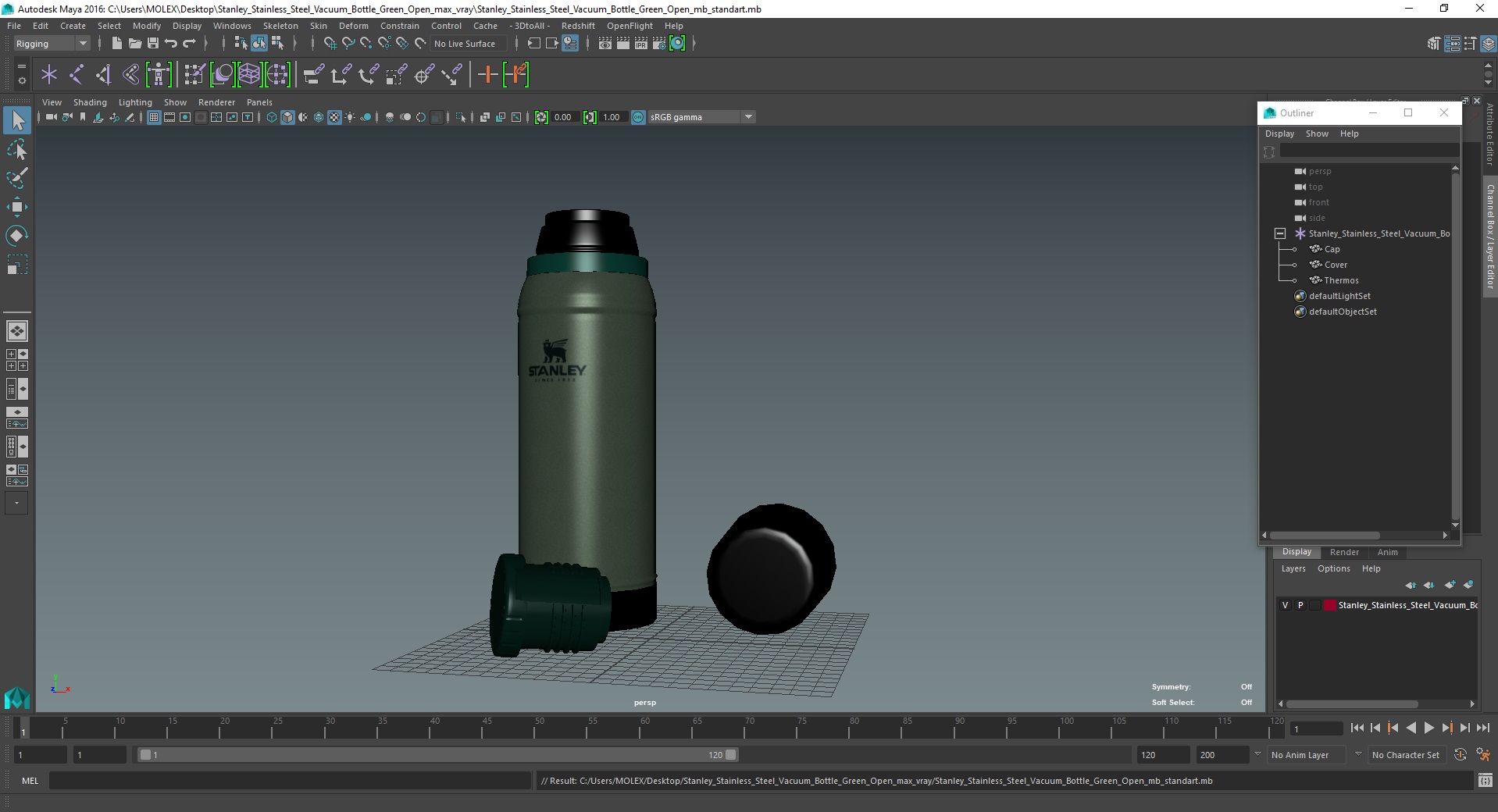Expand the shelf options arrow down

pyautogui.click(x=1488, y=82)
